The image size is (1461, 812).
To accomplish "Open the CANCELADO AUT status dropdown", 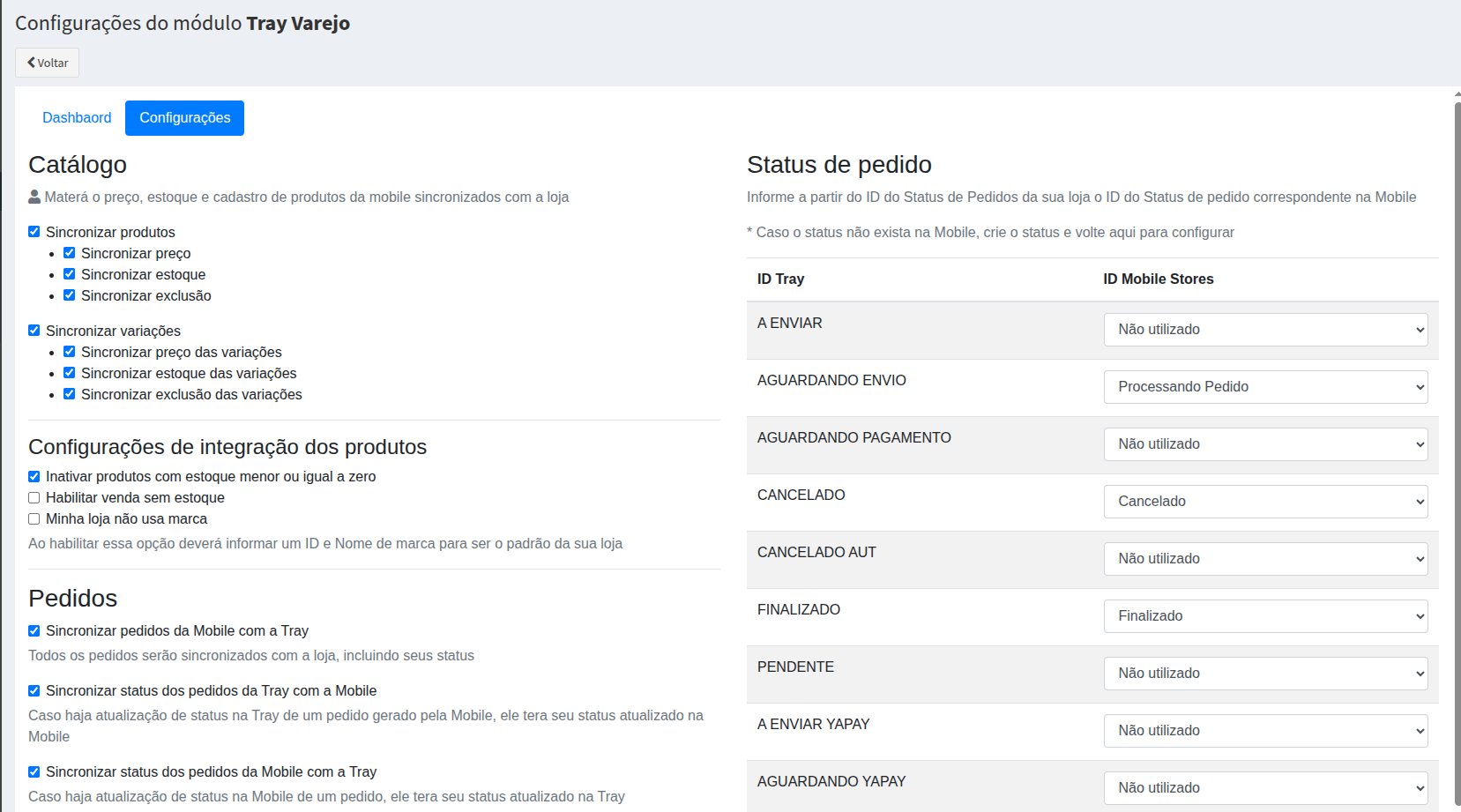I will 1265,559.
